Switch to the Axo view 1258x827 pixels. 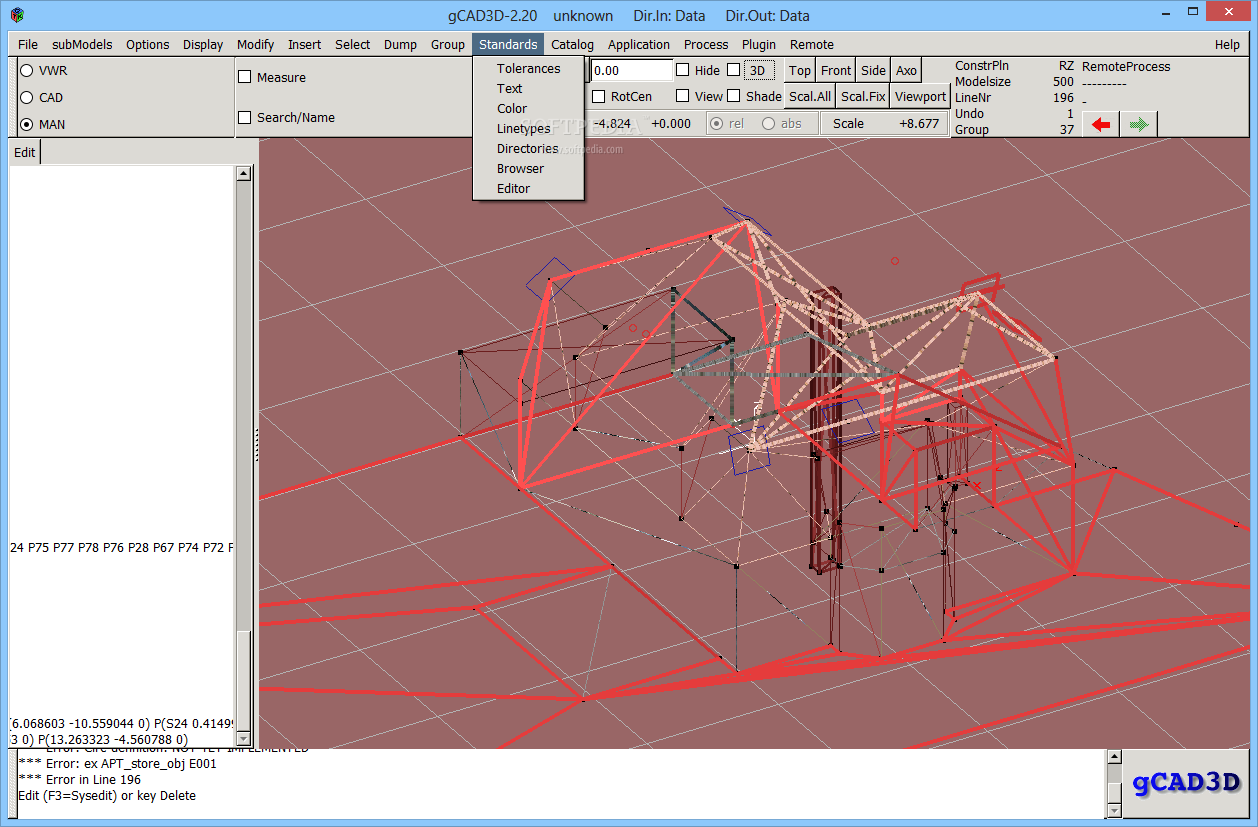click(x=906, y=70)
